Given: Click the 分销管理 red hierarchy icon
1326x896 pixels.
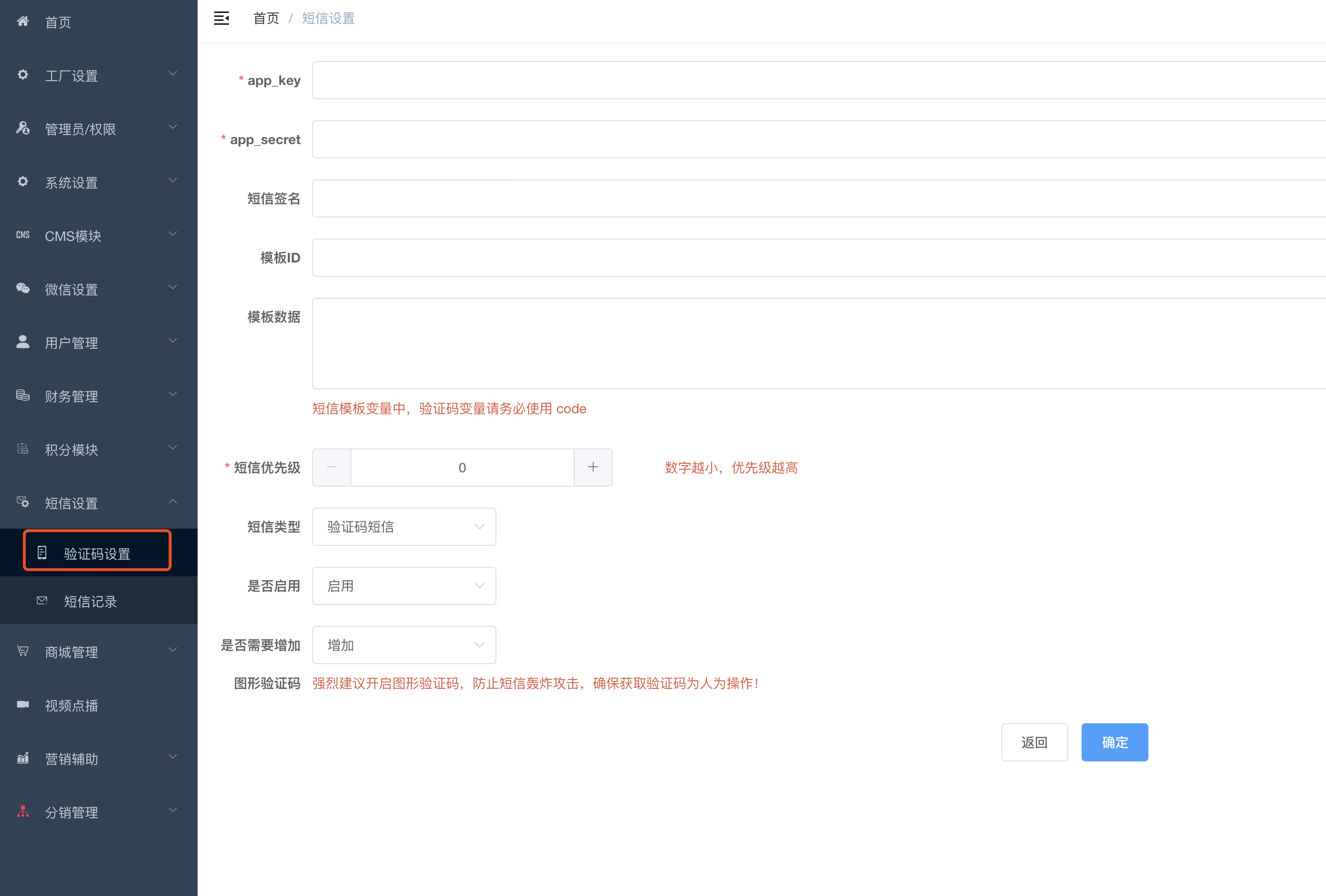Looking at the screenshot, I should tap(23, 812).
